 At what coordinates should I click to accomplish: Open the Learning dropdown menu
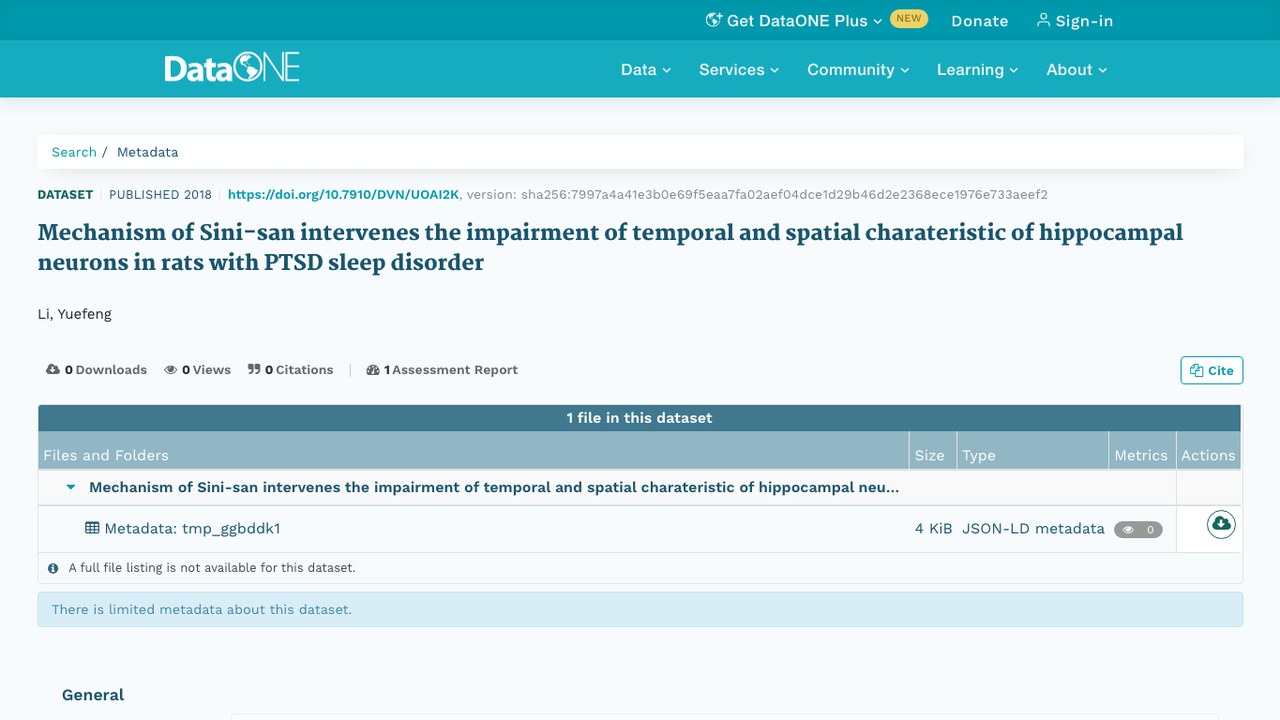977,69
